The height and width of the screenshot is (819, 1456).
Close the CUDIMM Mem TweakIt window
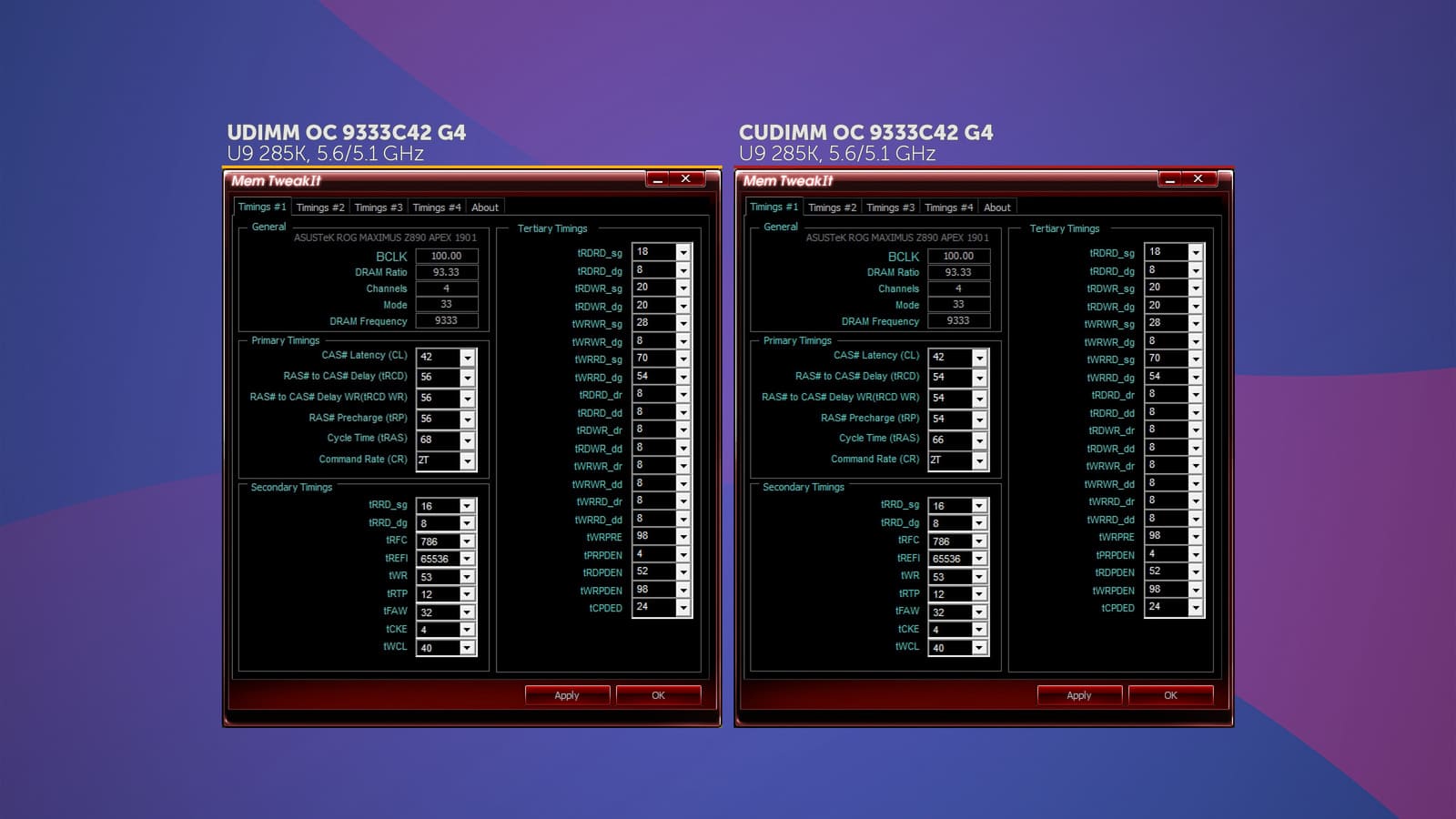1198,179
